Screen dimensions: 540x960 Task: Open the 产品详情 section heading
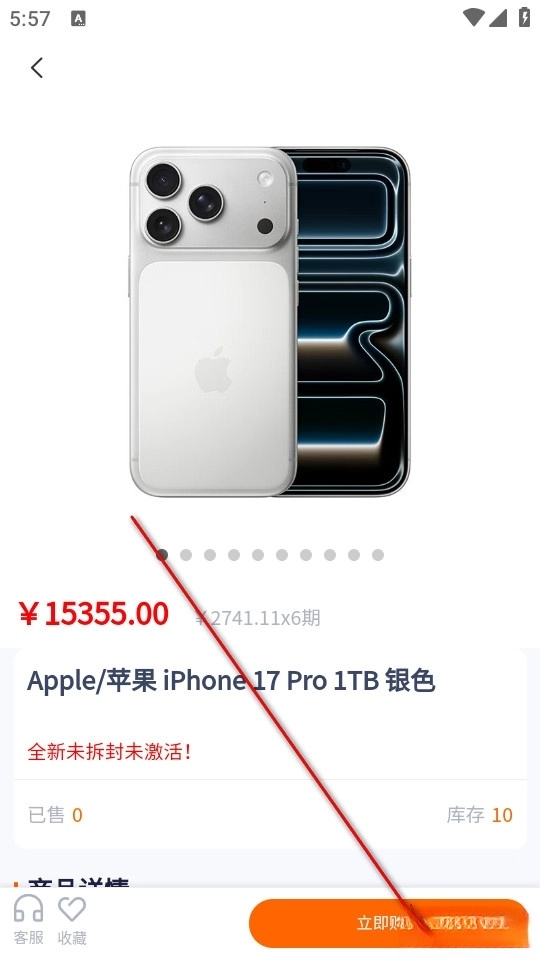(x=78, y=883)
